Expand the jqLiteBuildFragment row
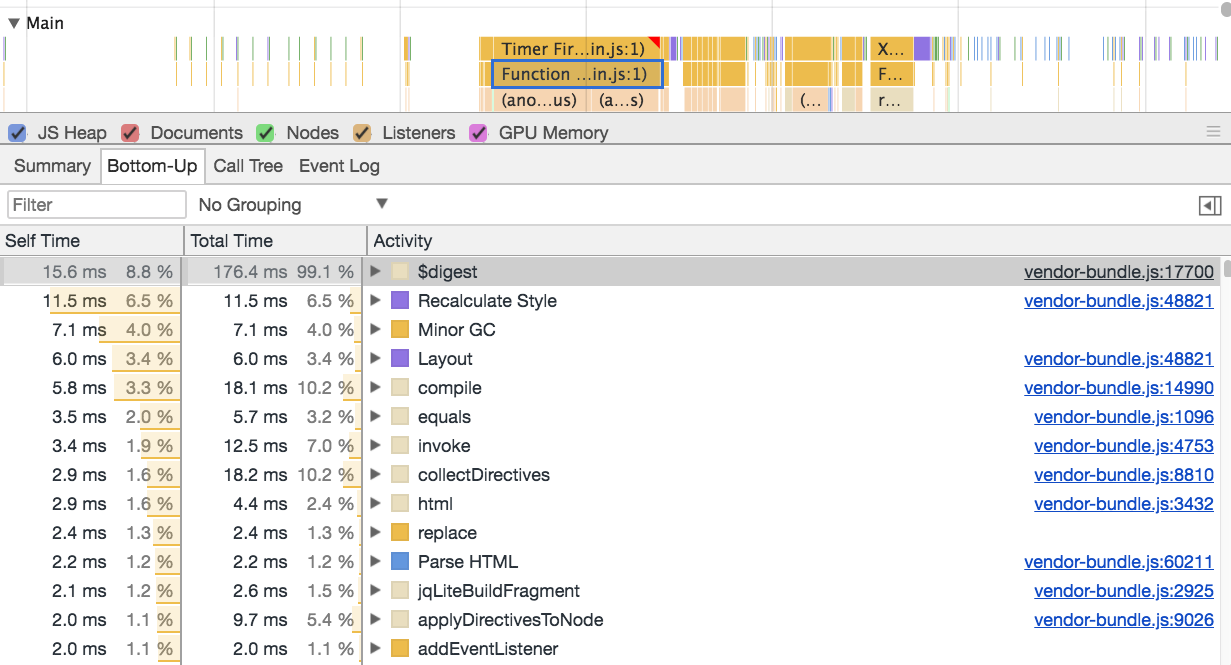 pos(375,591)
